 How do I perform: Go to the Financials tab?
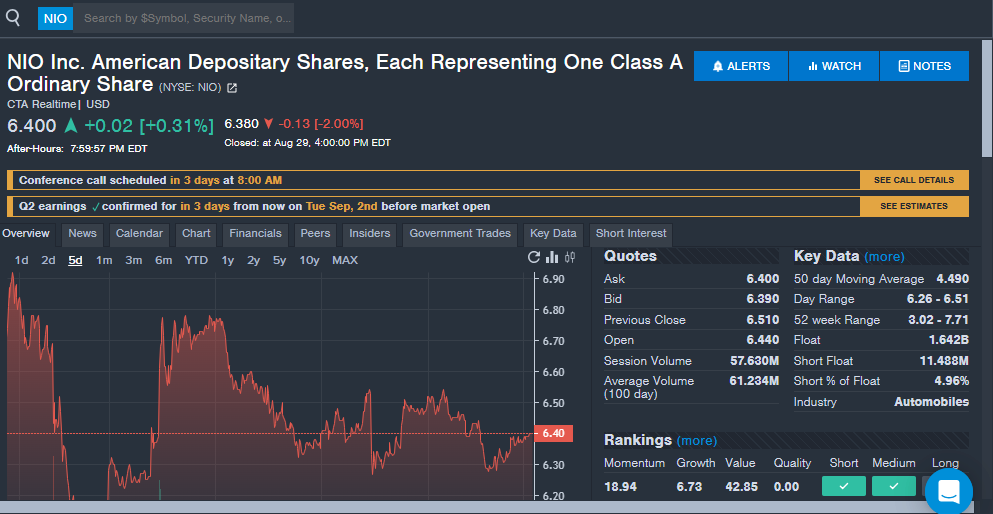point(255,234)
